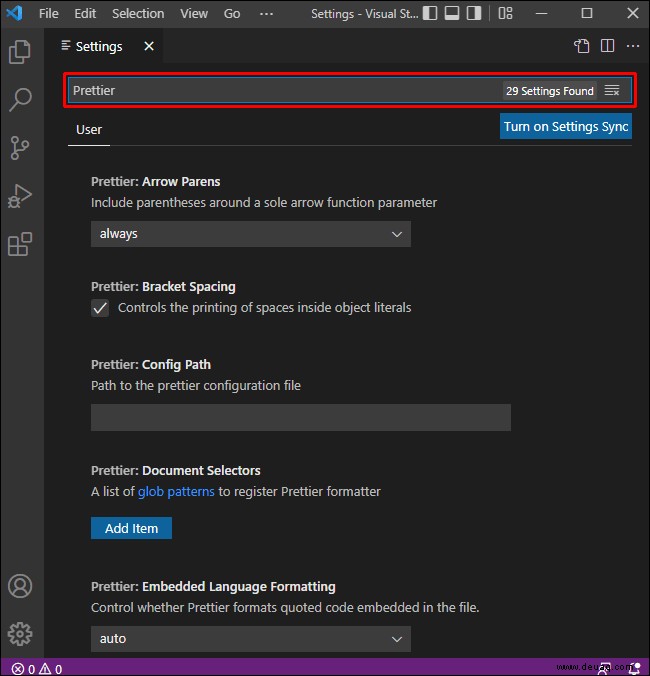Close the Settings editor tab
This screenshot has height=676, width=650.
coord(149,46)
